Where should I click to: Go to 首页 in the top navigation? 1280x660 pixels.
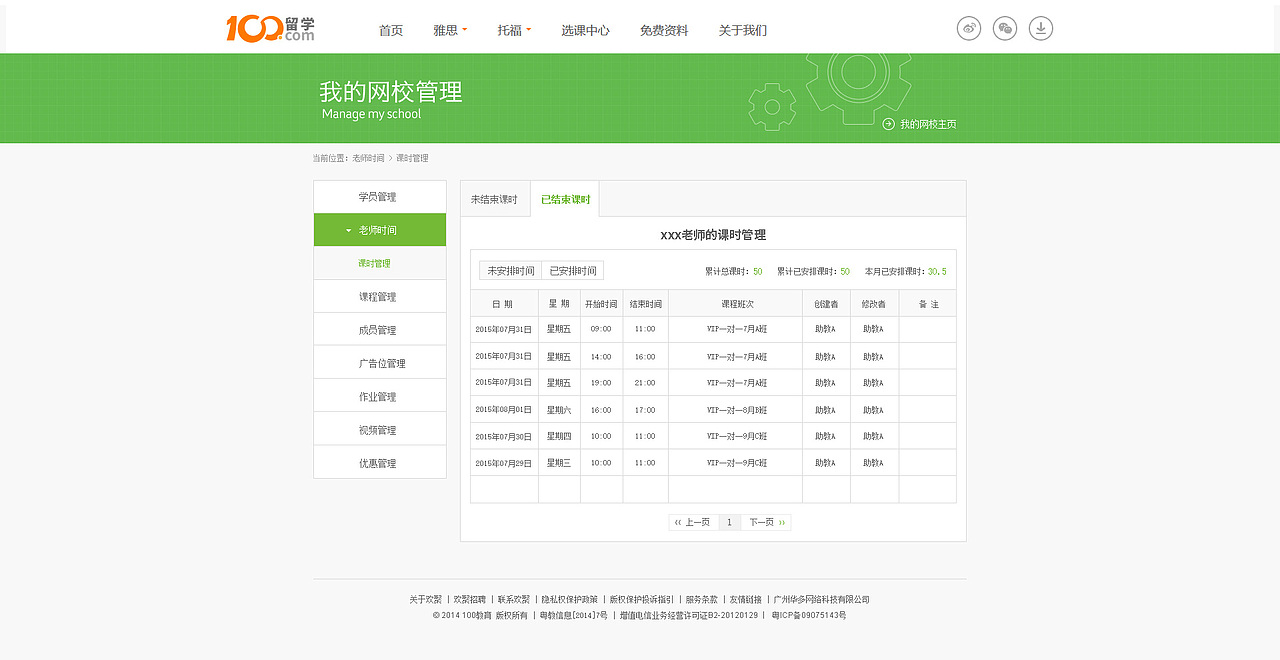point(391,30)
